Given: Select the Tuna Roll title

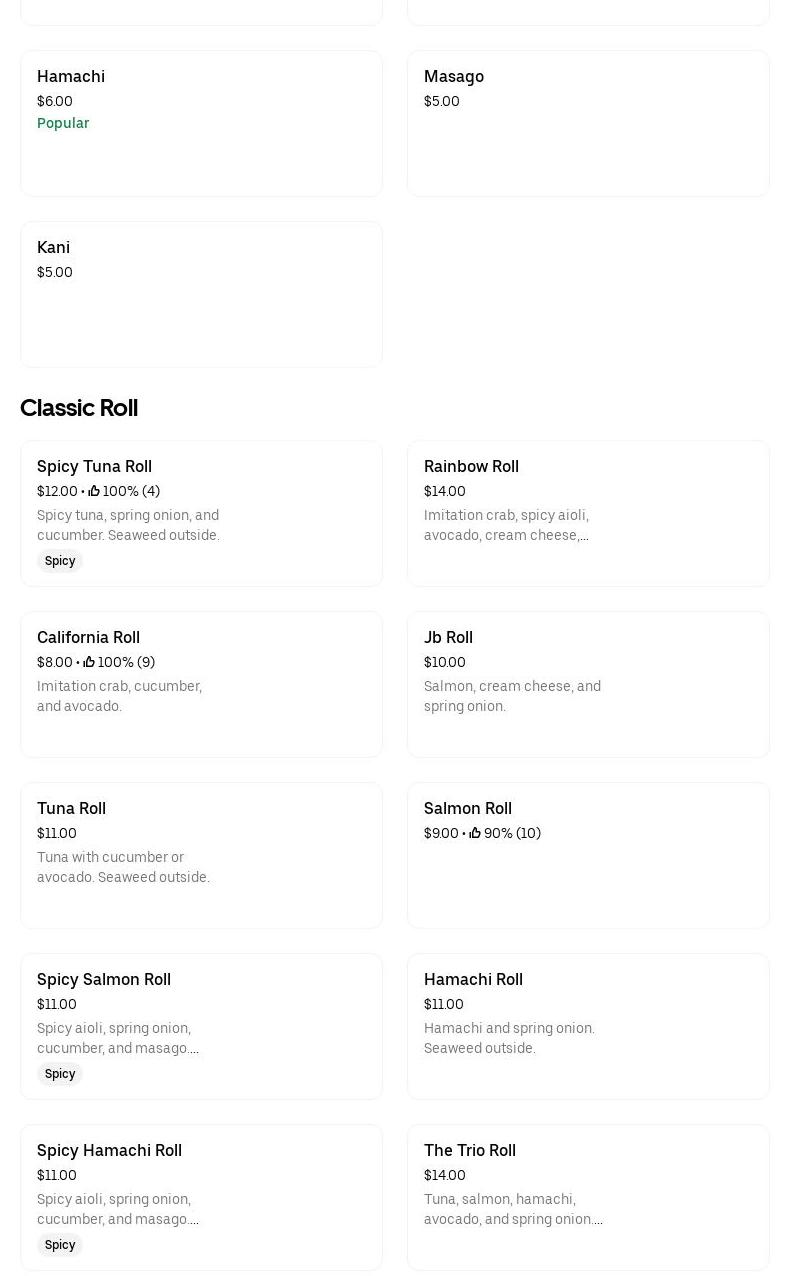Looking at the screenshot, I should pyautogui.click(x=71, y=809).
